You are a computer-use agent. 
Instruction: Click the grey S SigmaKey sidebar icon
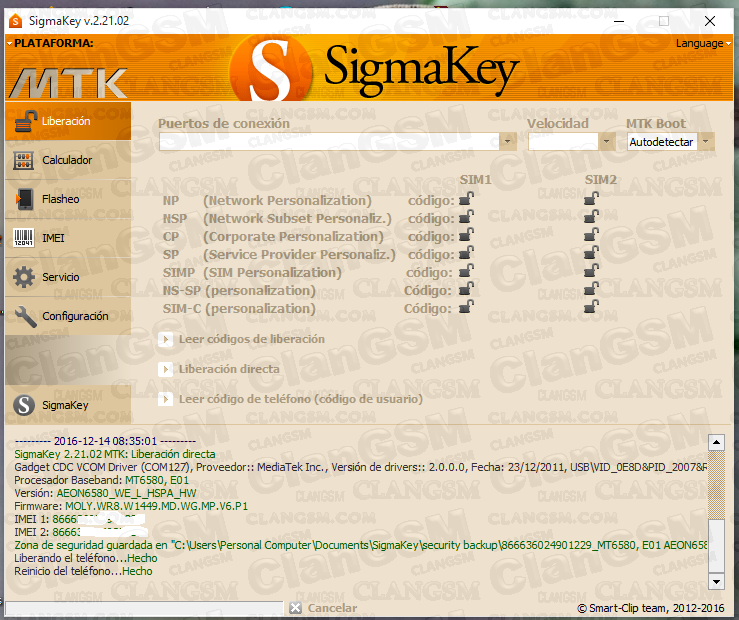24,405
